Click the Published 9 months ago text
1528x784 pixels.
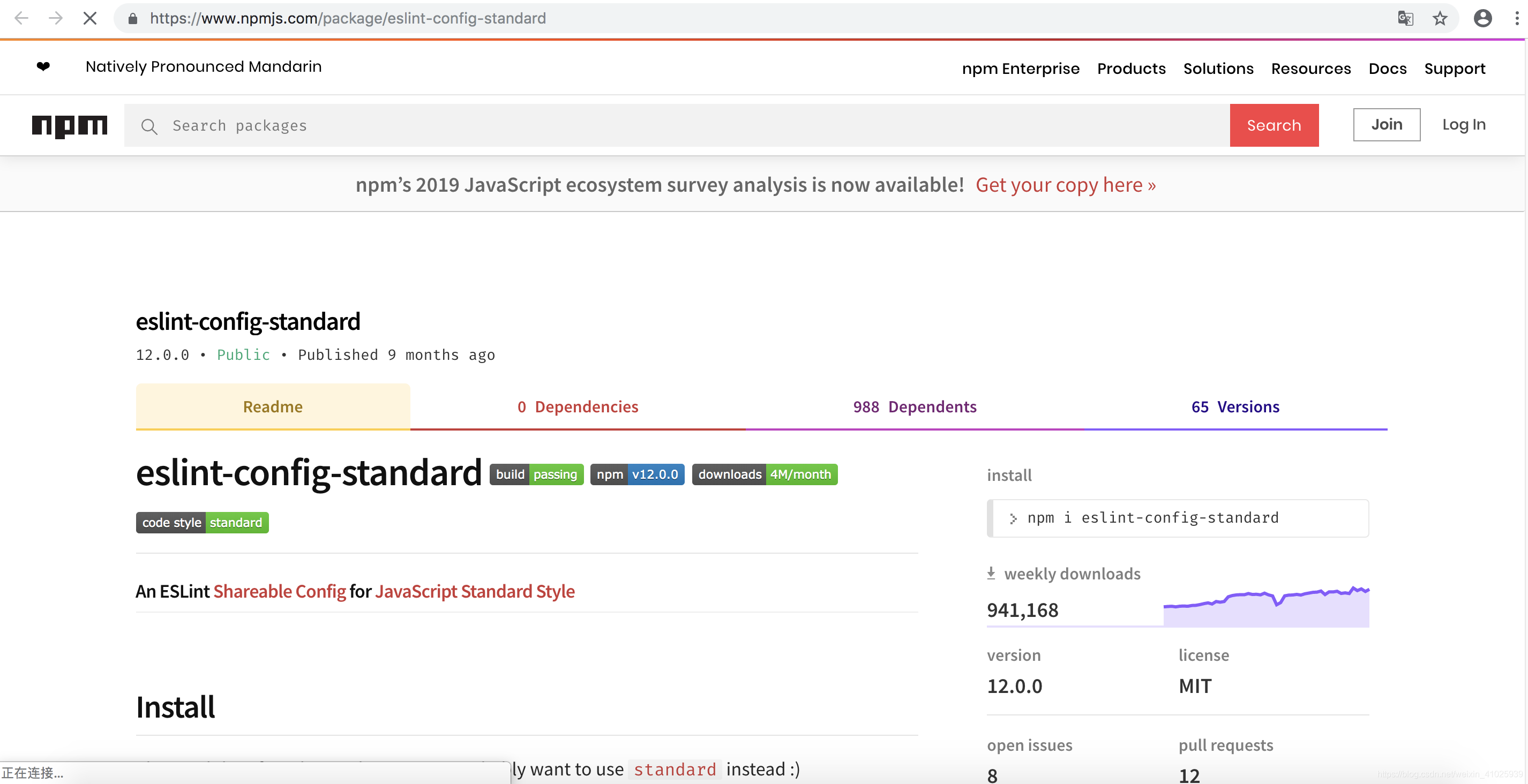coord(396,355)
